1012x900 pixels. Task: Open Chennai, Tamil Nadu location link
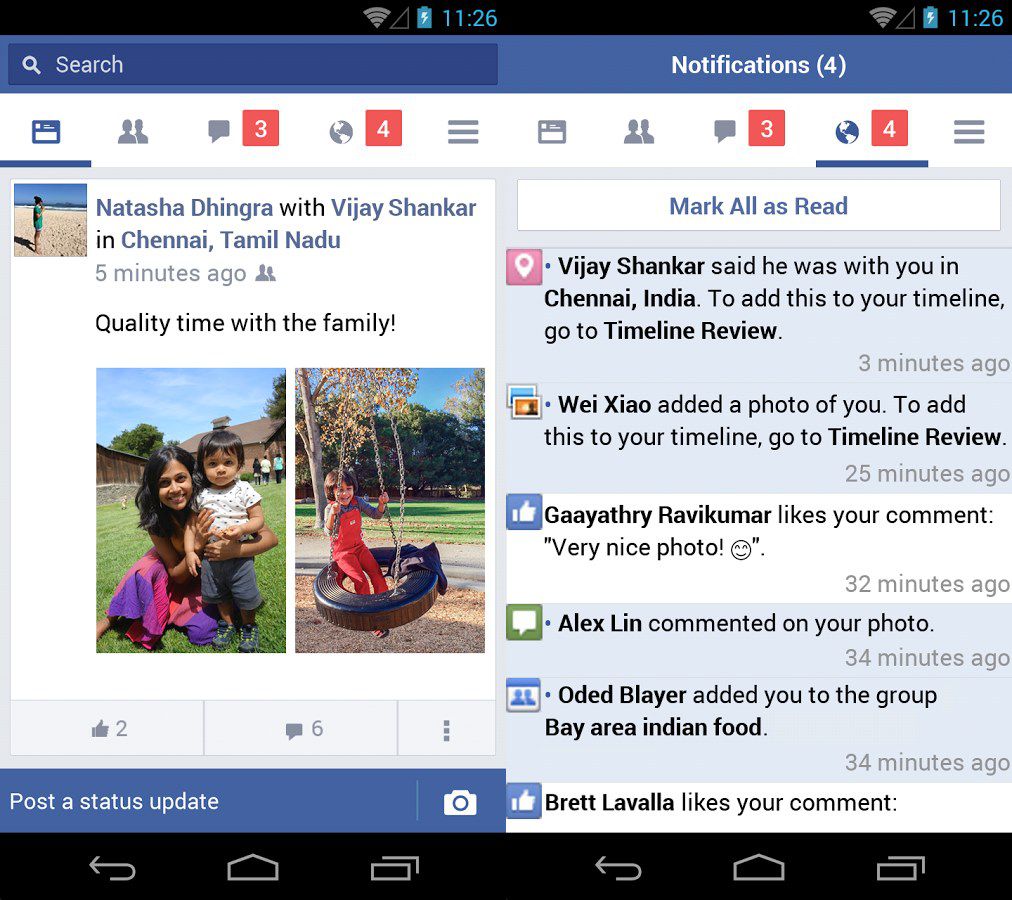(x=231, y=240)
